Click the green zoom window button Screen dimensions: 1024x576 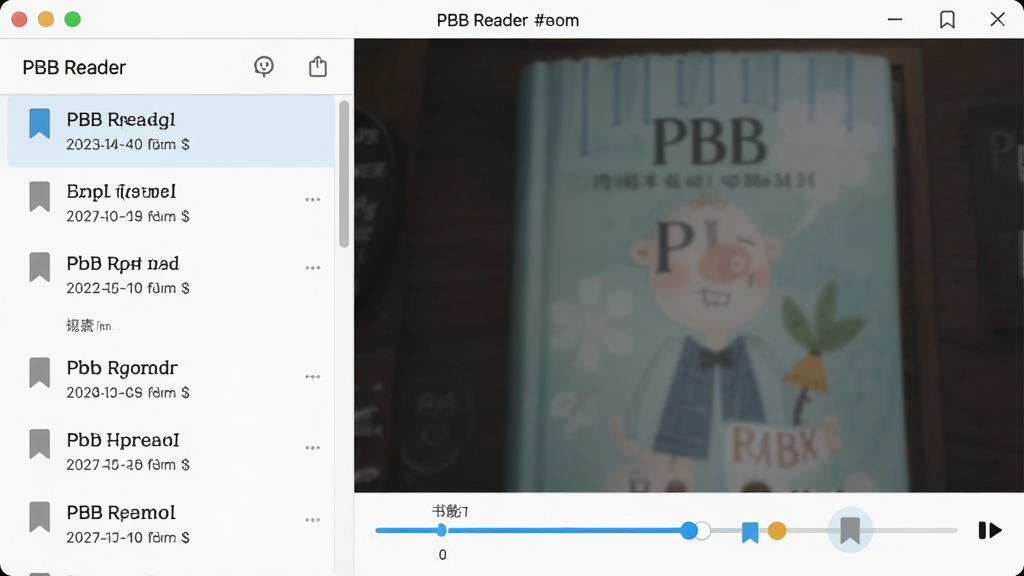coord(72,19)
